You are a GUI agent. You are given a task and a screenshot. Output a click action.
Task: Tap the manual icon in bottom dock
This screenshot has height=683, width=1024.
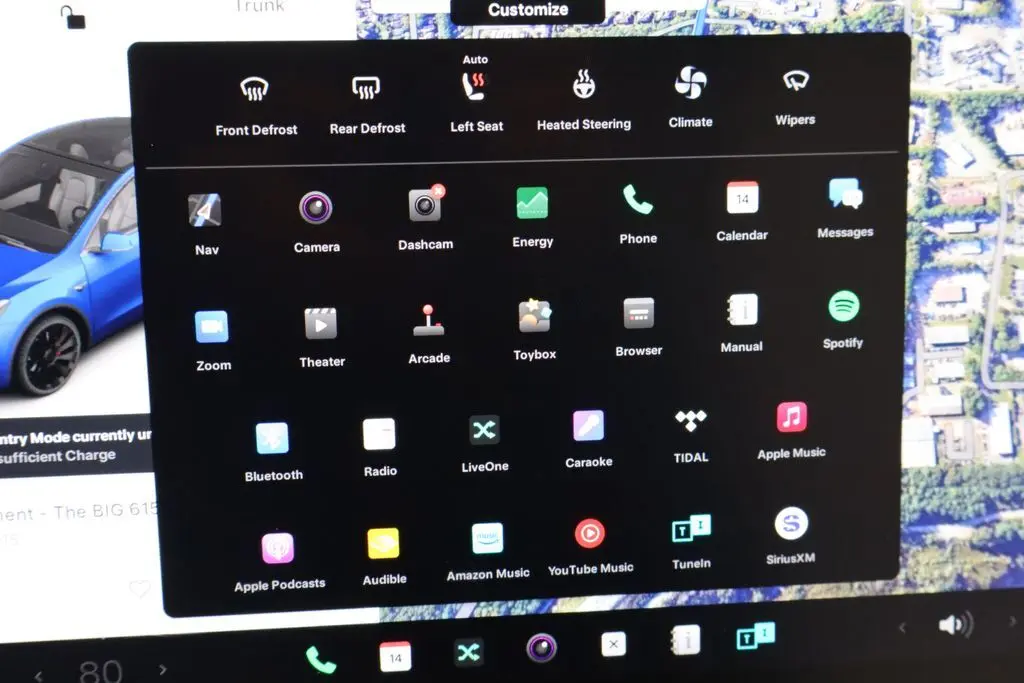[686, 640]
